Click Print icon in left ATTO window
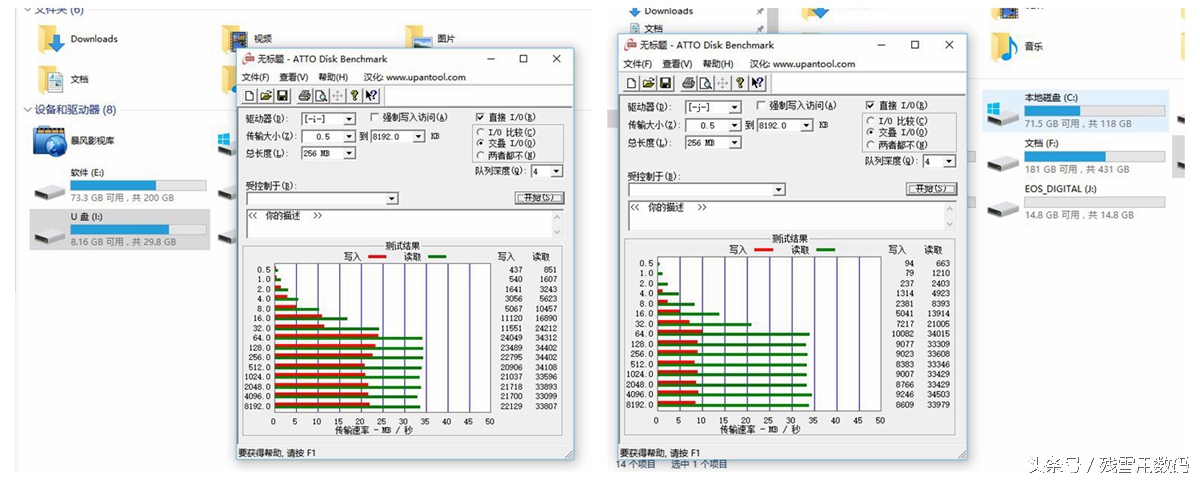Viewport: 1200px width, 480px height. click(304, 96)
